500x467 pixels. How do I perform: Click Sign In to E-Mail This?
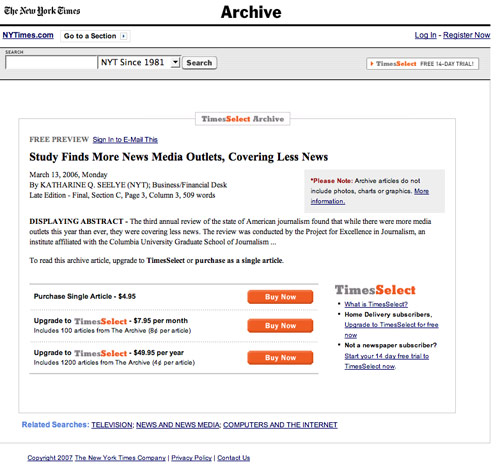coord(125,140)
